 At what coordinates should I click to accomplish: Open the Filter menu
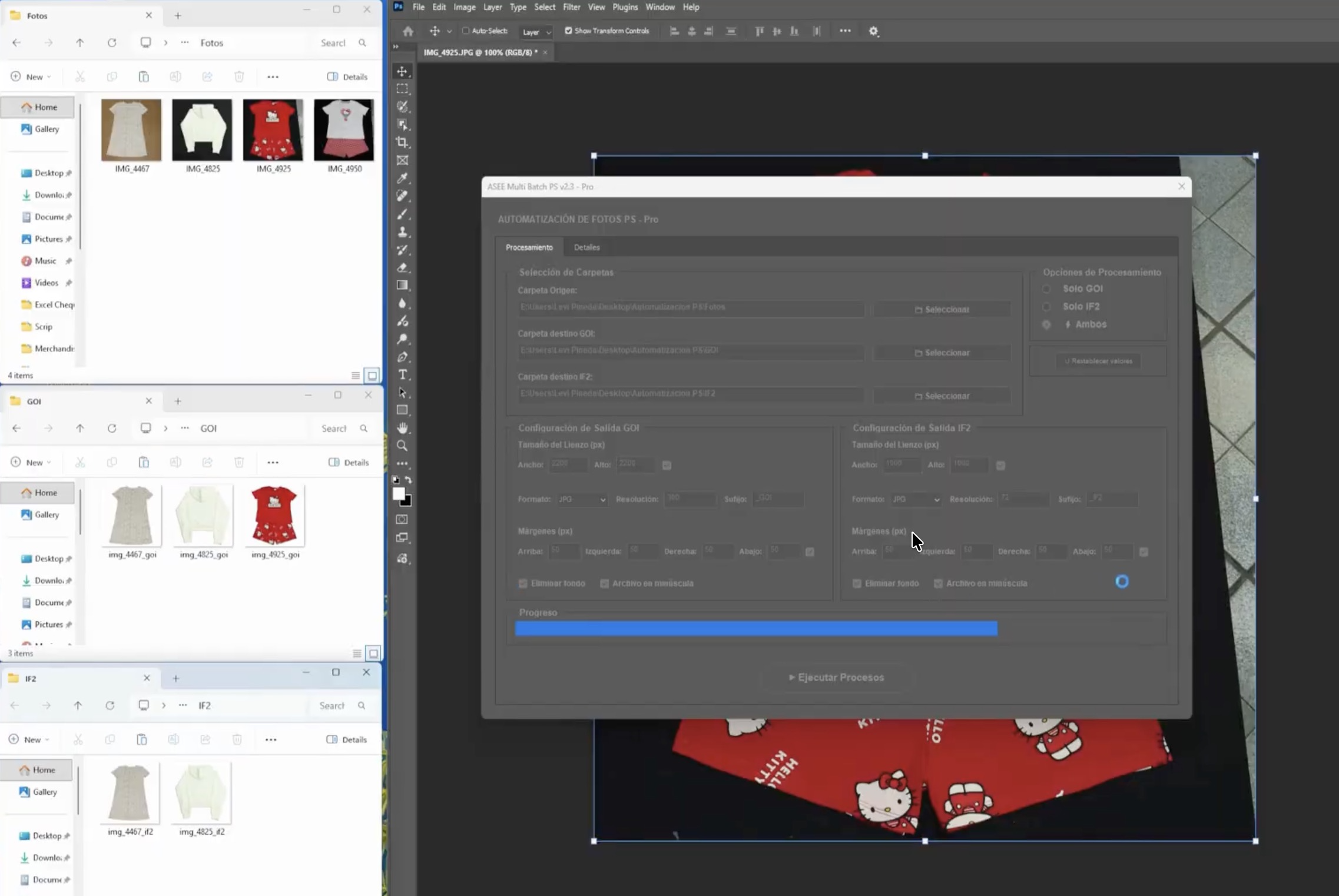tap(571, 7)
